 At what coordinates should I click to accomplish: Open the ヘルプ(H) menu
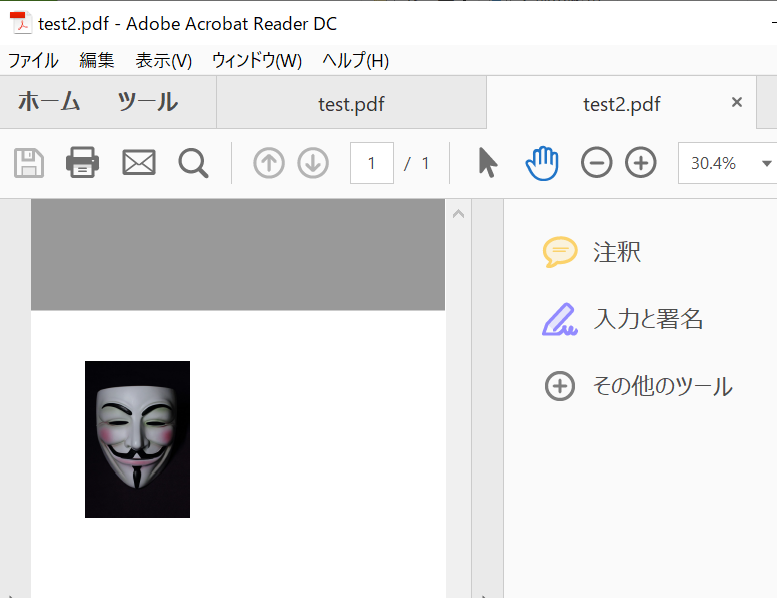coord(355,60)
